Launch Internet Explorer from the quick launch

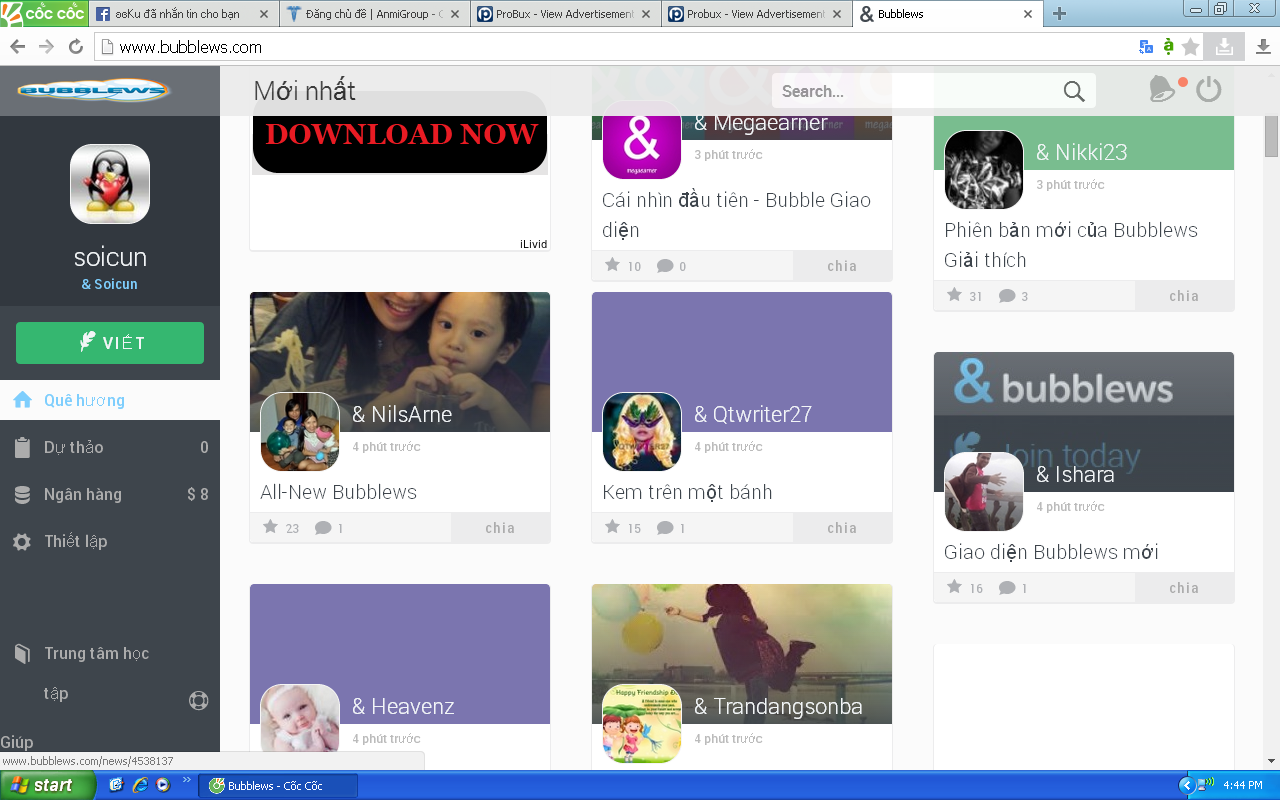coord(140,785)
